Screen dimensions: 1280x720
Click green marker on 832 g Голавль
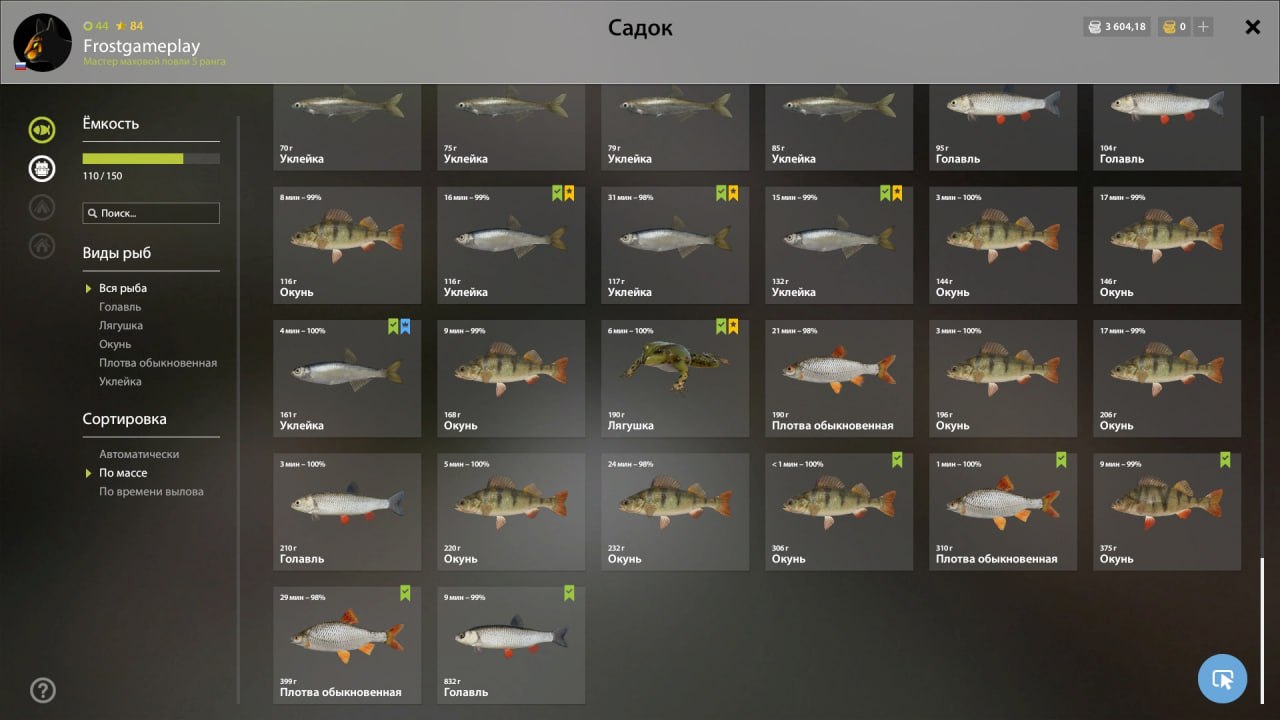pos(569,593)
